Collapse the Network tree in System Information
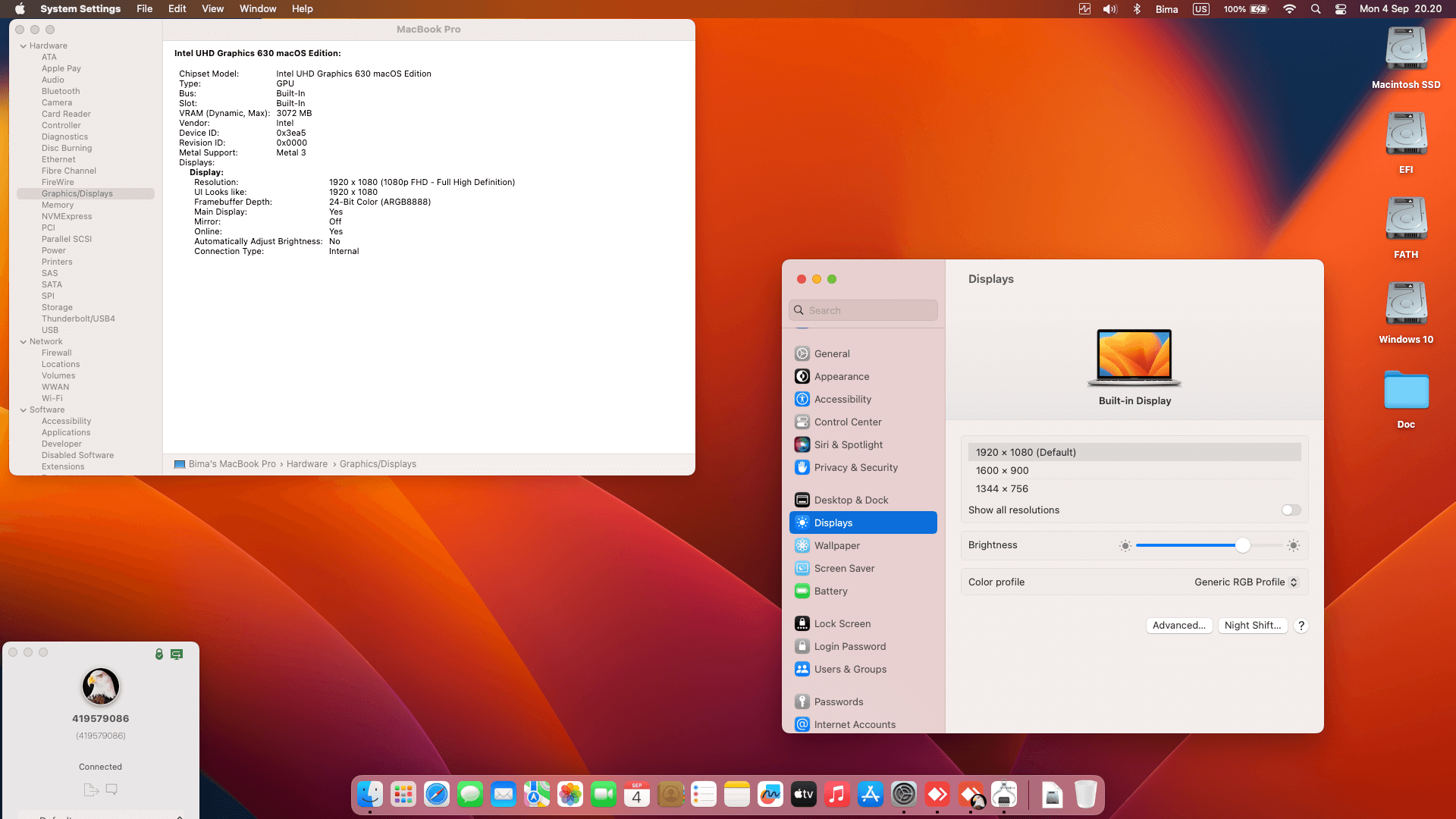1456x819 pixels. [x=24, y=341]
